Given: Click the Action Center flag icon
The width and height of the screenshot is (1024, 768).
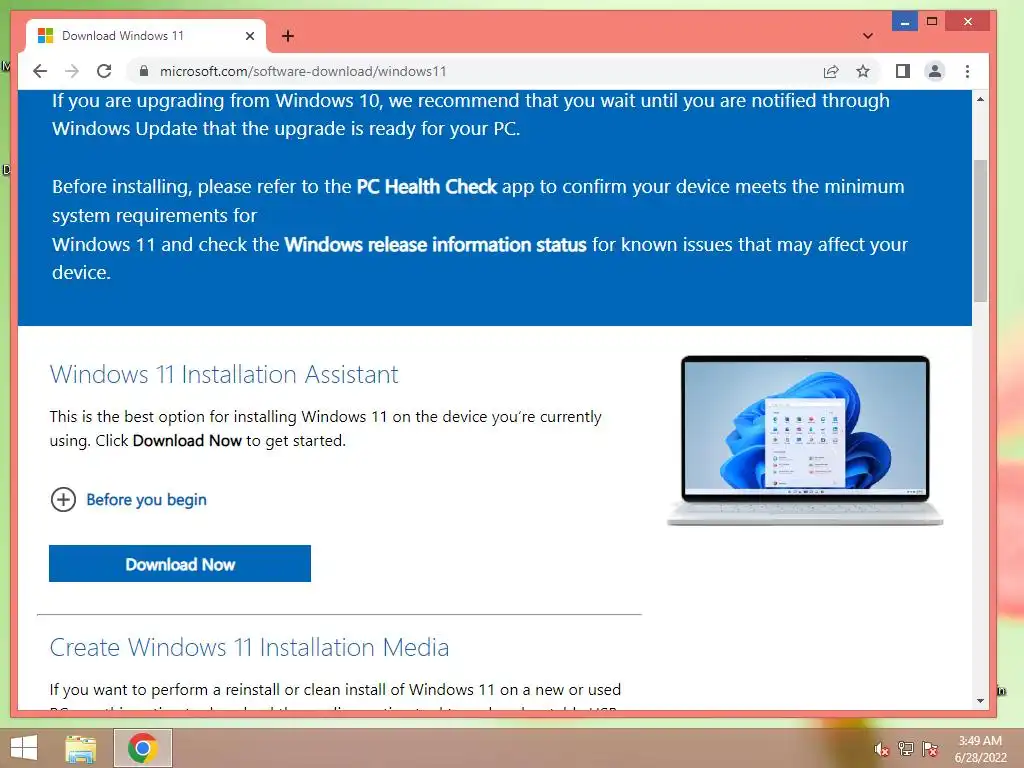Looking at the screenshot, I should 930,749.
